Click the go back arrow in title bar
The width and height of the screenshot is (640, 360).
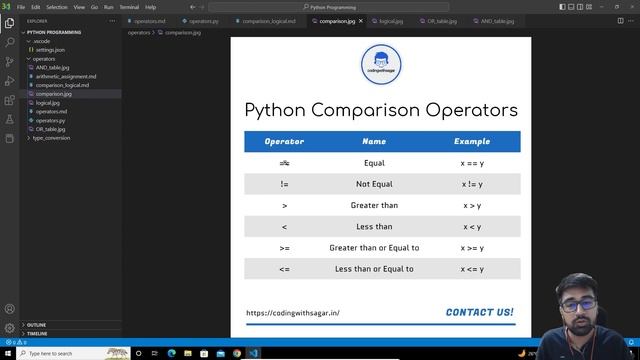[192, 7]
